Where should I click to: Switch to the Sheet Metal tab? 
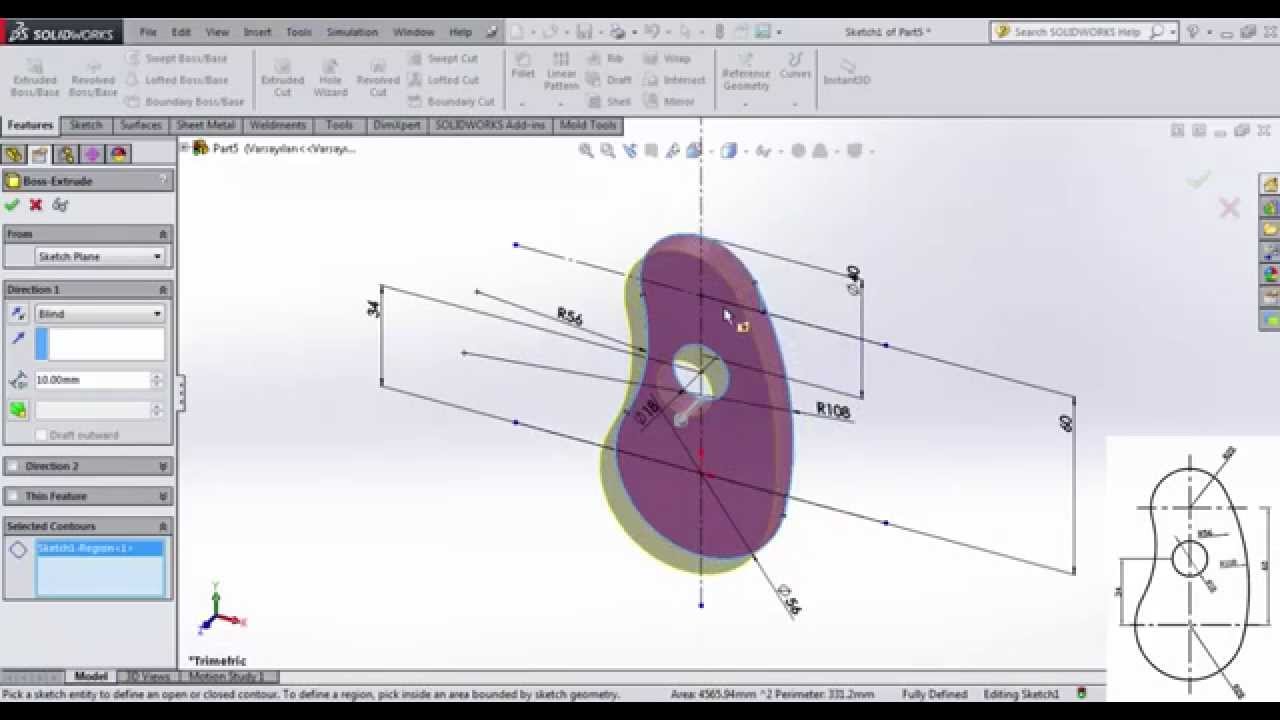(x=206, y=125)
